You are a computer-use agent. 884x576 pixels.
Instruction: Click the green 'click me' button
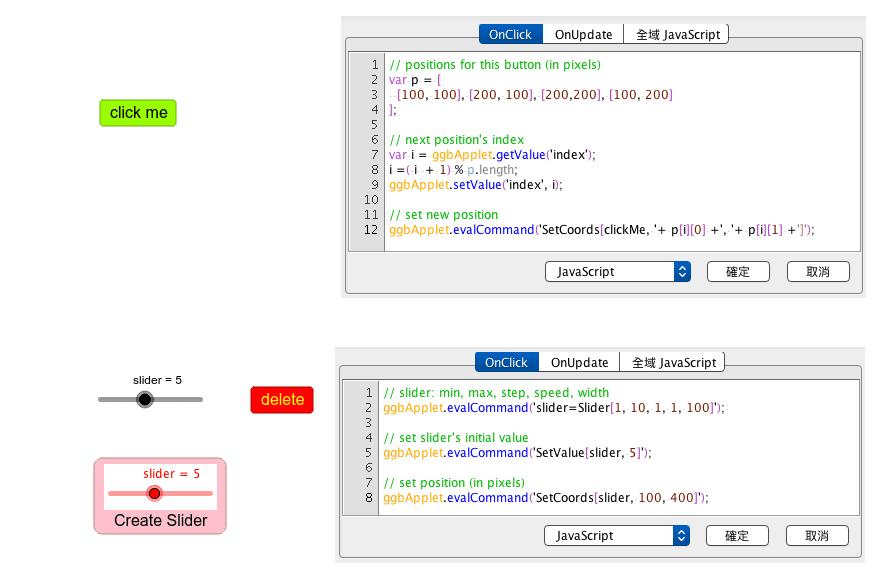point(137,113)
